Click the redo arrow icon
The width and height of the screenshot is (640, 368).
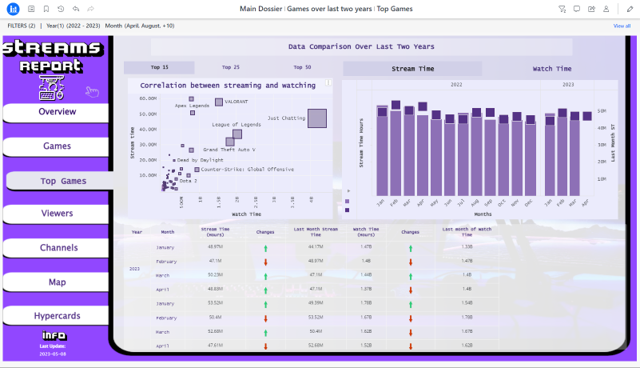pos(91,9)
